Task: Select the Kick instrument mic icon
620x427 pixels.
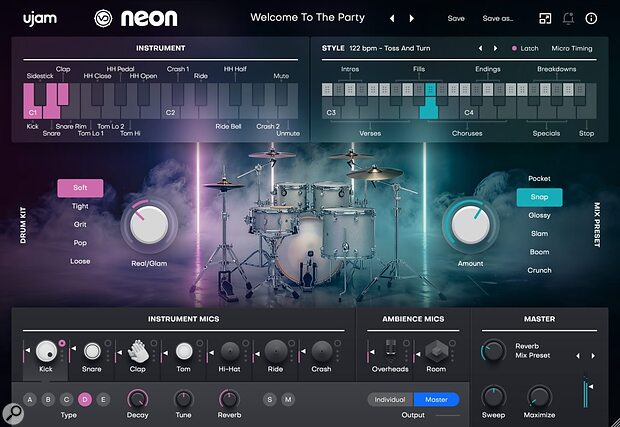Action: coord(46,351)
